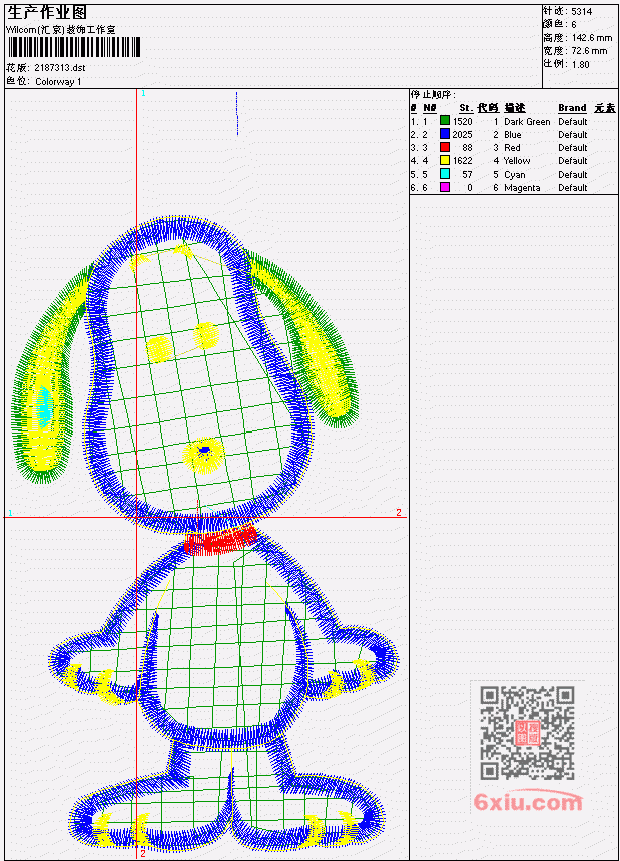Click the '72.6 mm' width value

click(x=589, y=51)
